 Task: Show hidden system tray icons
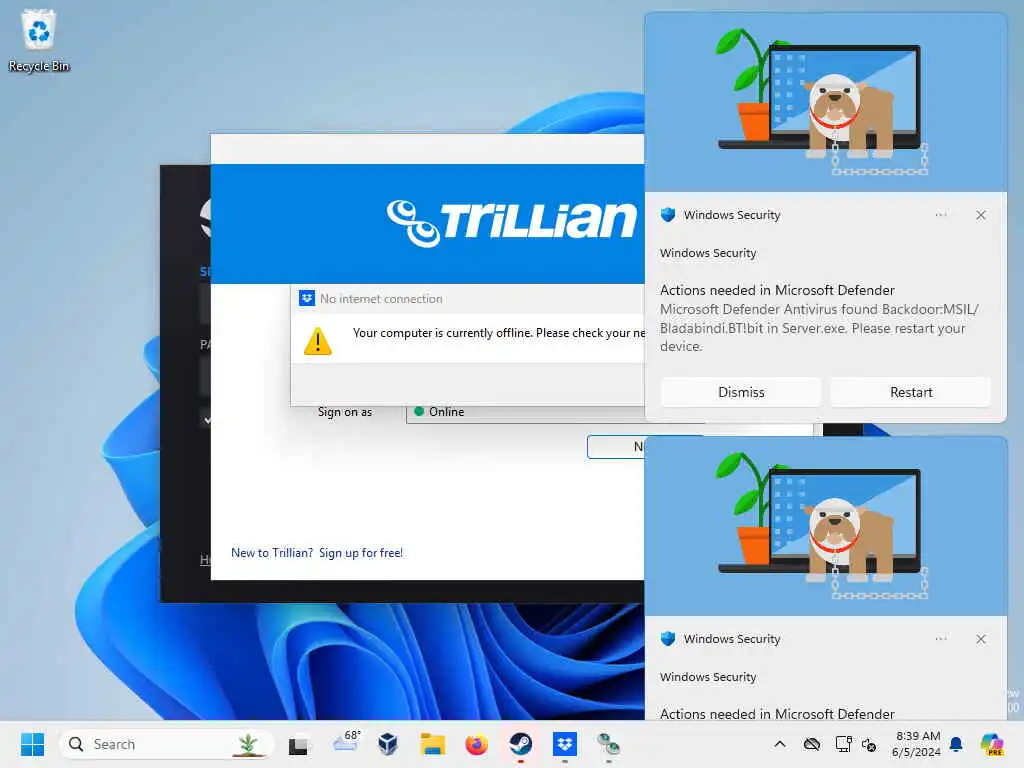[780, 744]
